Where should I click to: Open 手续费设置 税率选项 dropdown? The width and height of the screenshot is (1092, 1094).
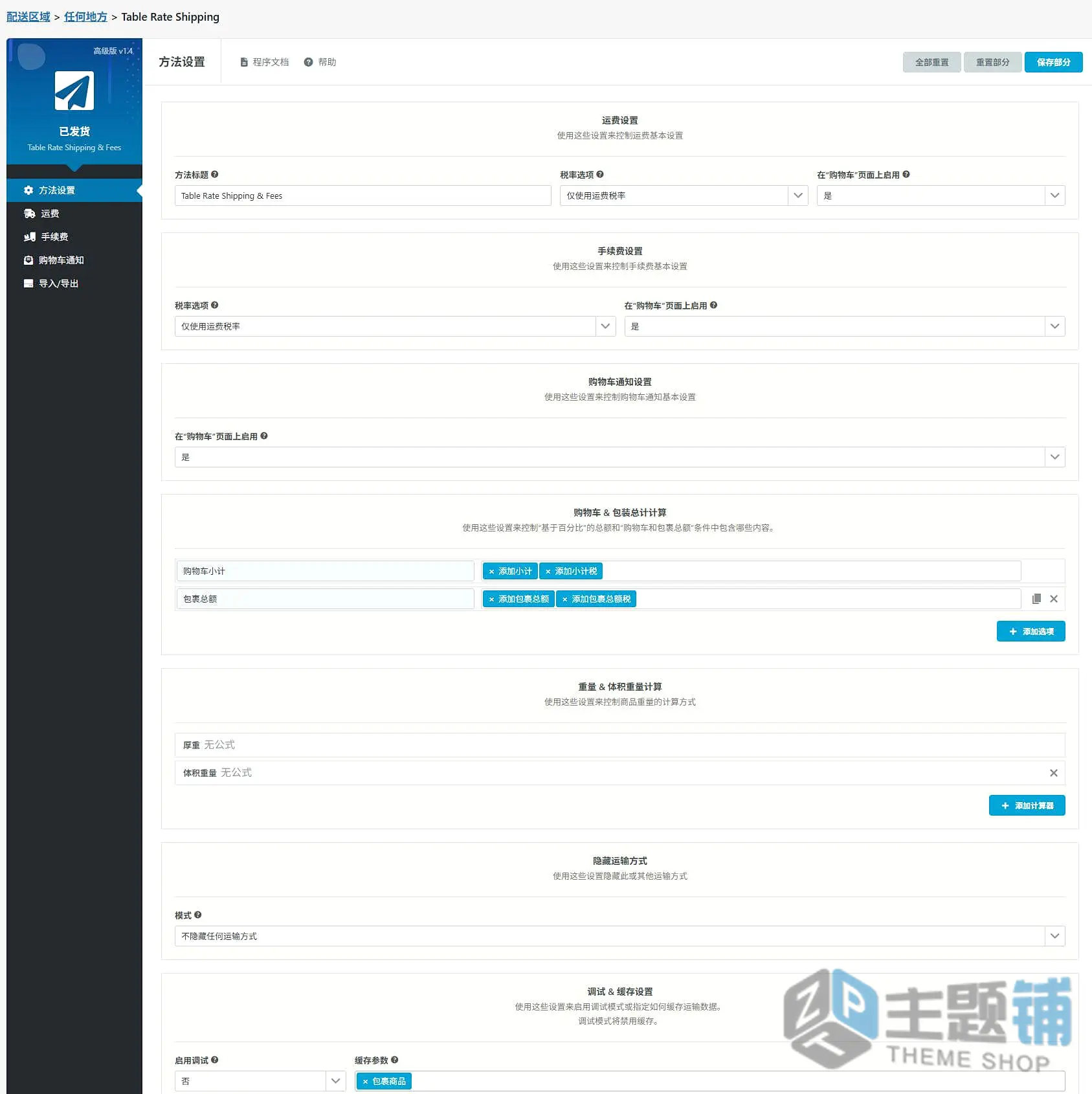395,326
